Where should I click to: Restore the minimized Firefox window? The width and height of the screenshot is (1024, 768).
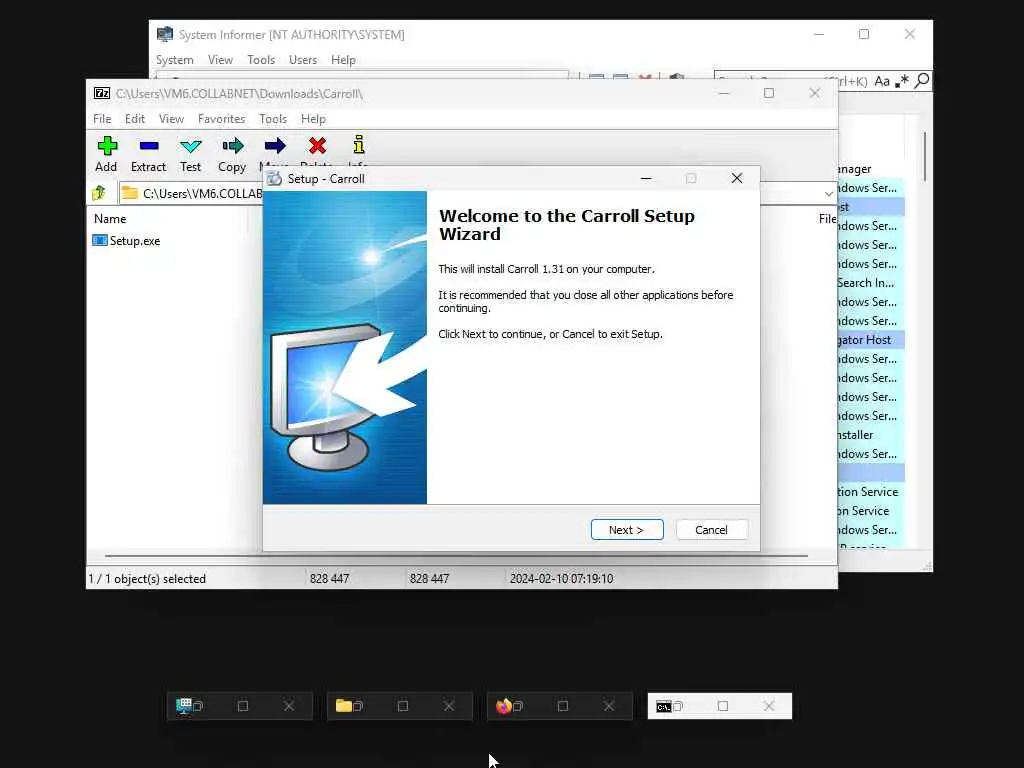coord(518,706)
